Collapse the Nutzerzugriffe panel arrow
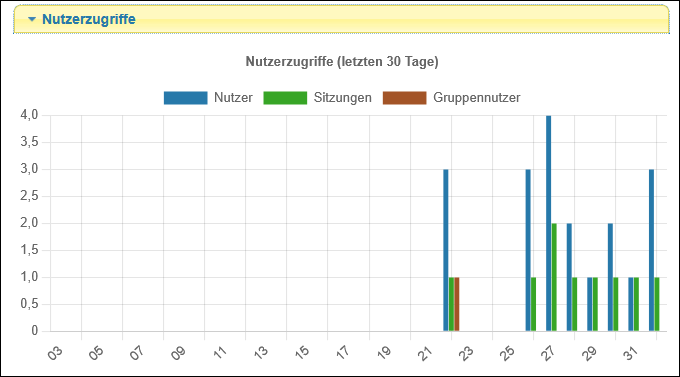This screenshot has height=377, width=680. (x=31, y=19)
